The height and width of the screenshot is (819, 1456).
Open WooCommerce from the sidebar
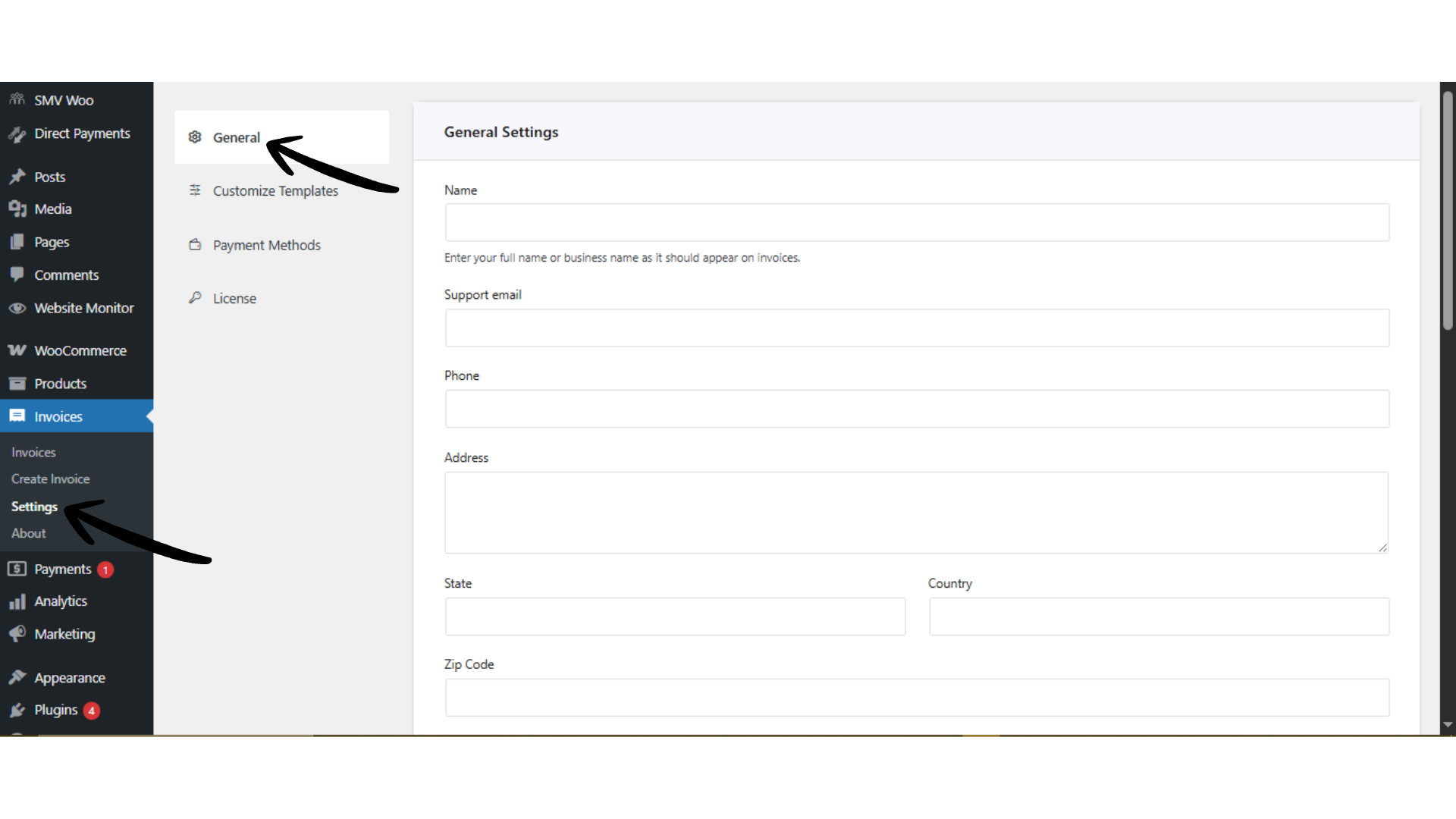point(80,350)
